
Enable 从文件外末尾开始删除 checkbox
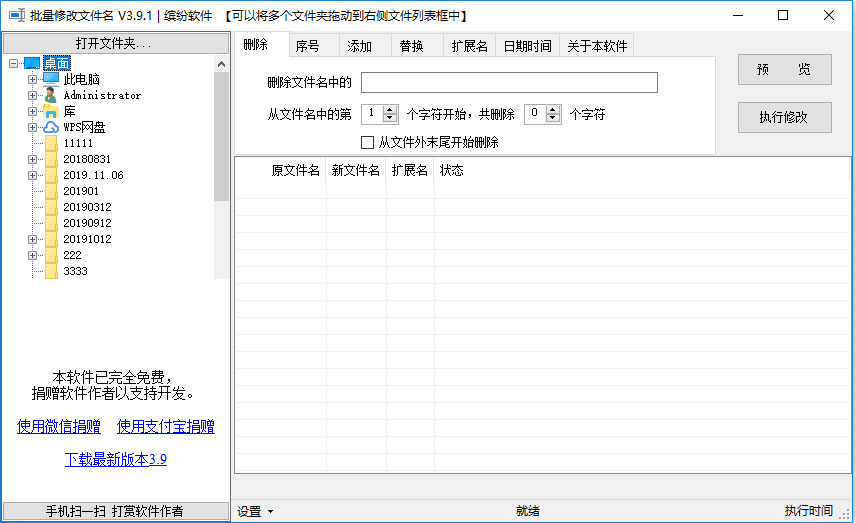[367, 142]
